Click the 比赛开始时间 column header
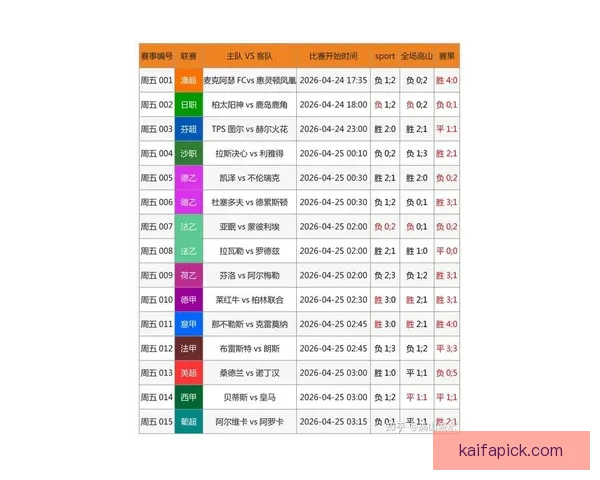 click(333, 56)
